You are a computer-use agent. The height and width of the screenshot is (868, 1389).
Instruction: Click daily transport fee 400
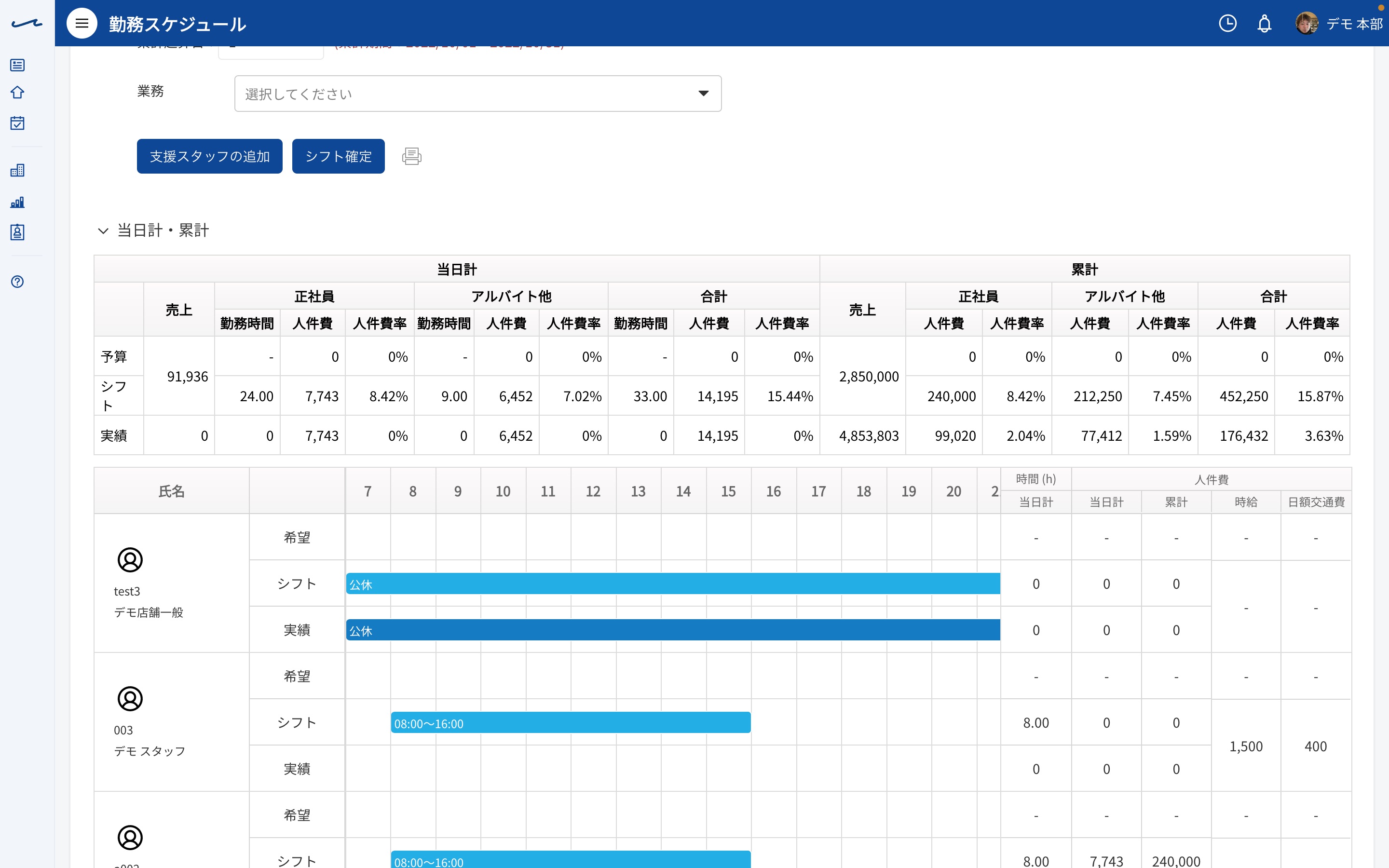coord(1316,746)
